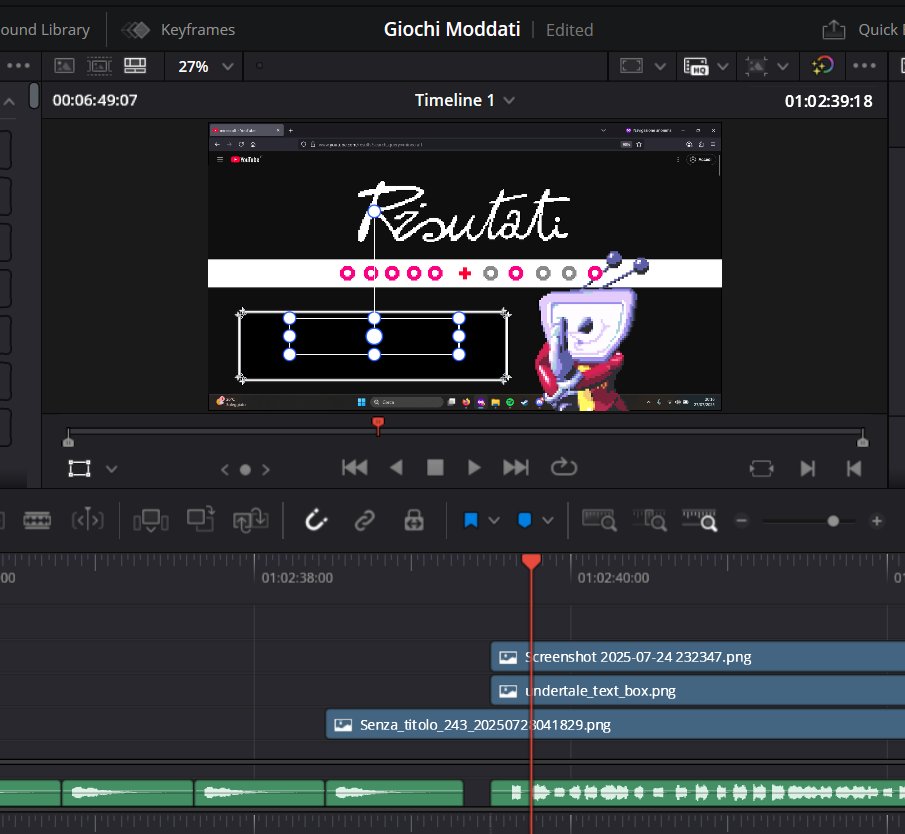905x834 pixels.
Task: Play forward
Action: 474,468
